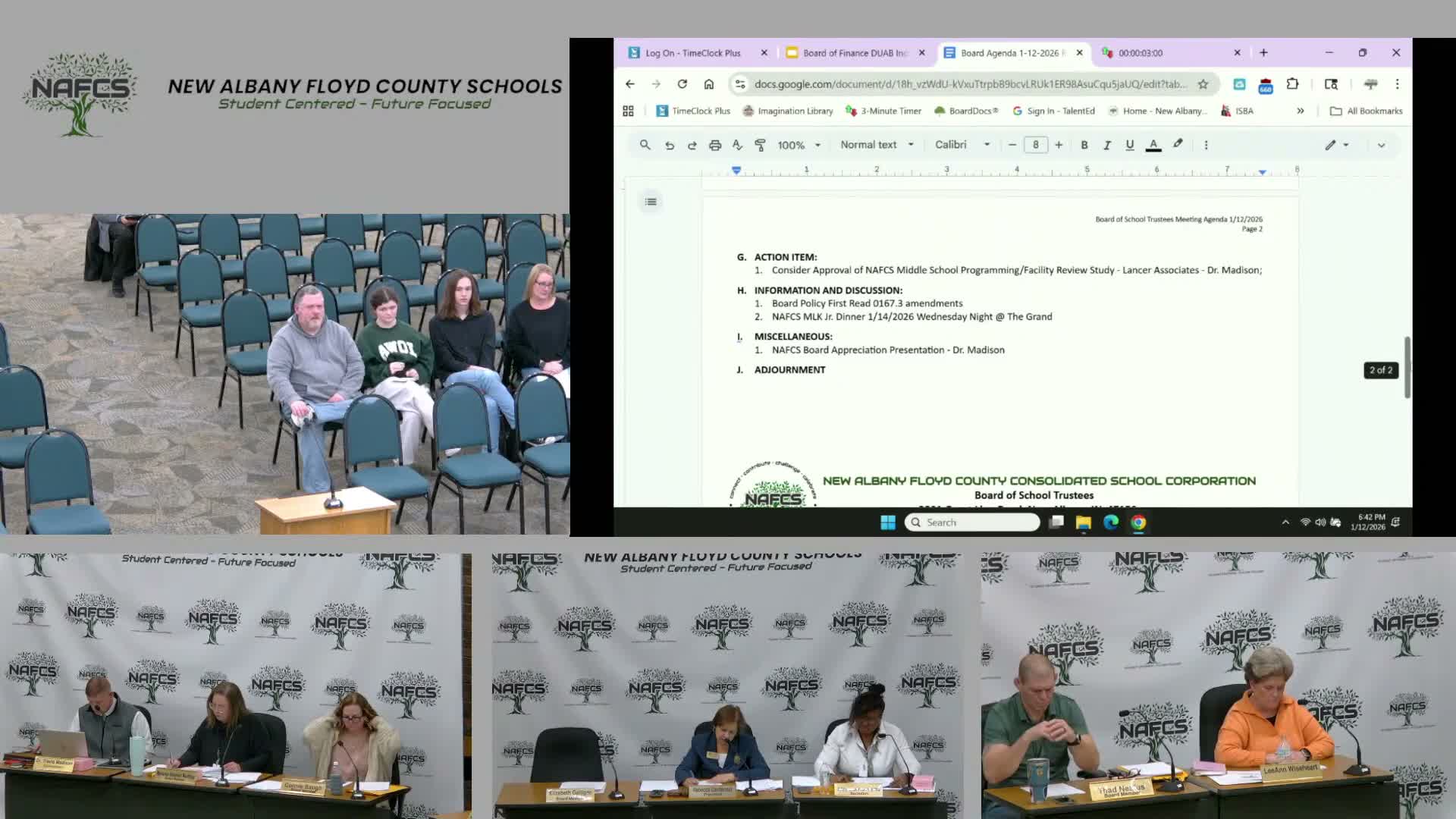Expand the Normal text style dropdown

(877, 145)
